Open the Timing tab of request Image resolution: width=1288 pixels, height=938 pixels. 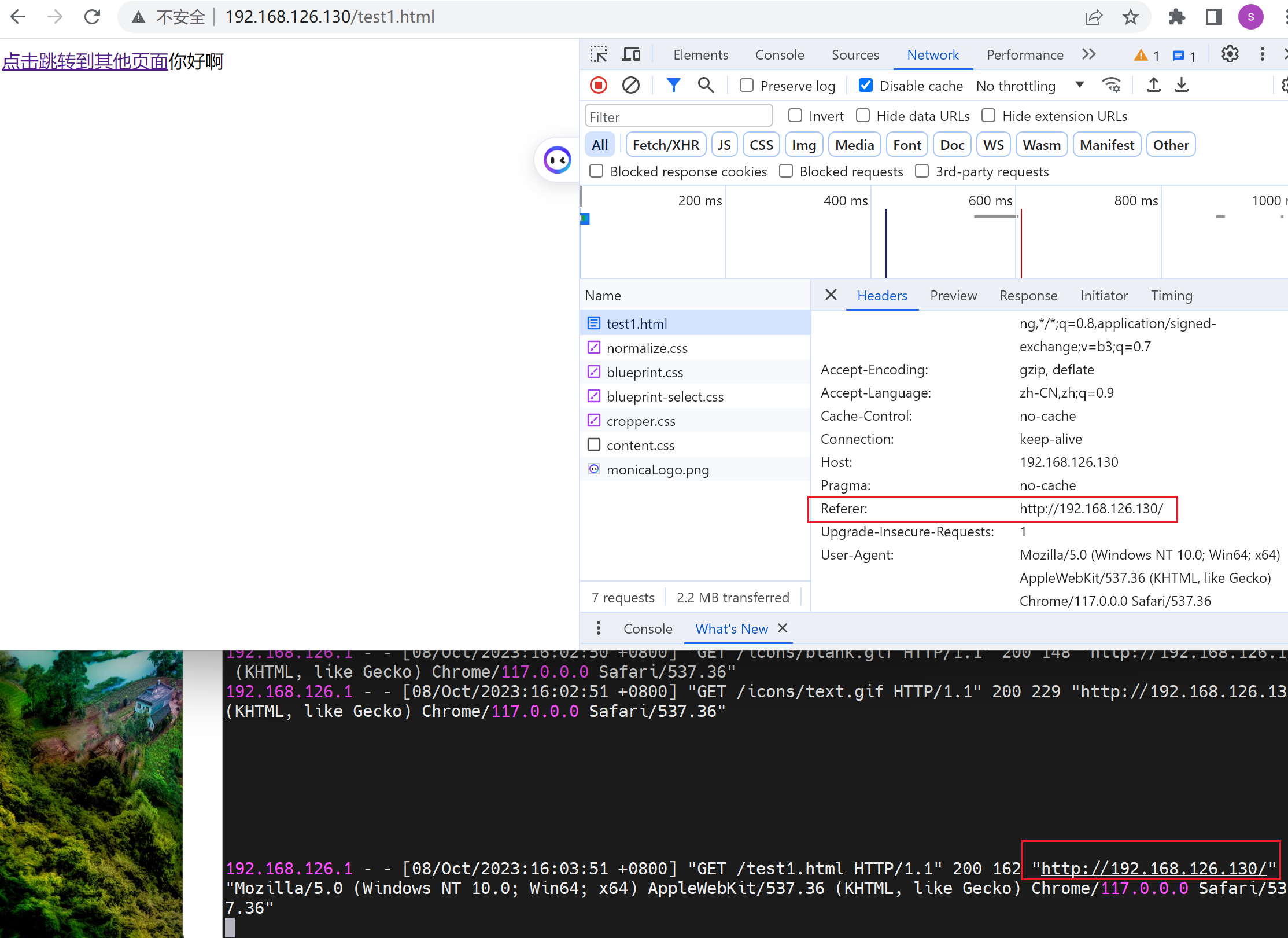1171,296
